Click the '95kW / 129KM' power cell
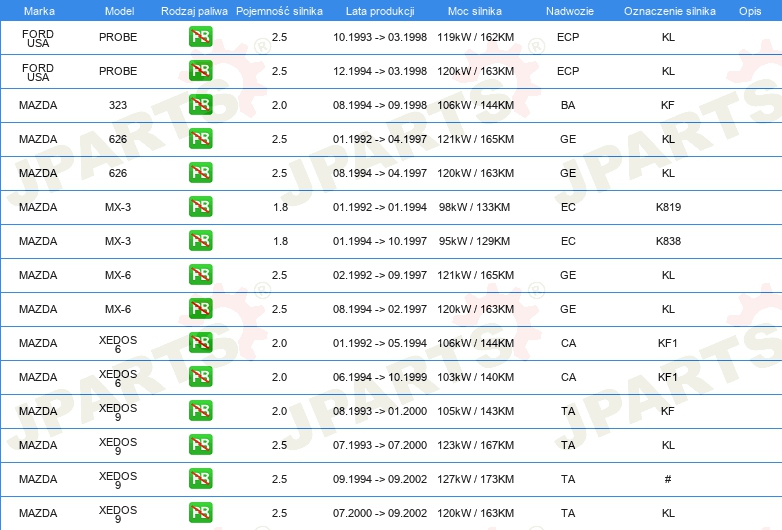782x530 pixels. tap(474, 241)
